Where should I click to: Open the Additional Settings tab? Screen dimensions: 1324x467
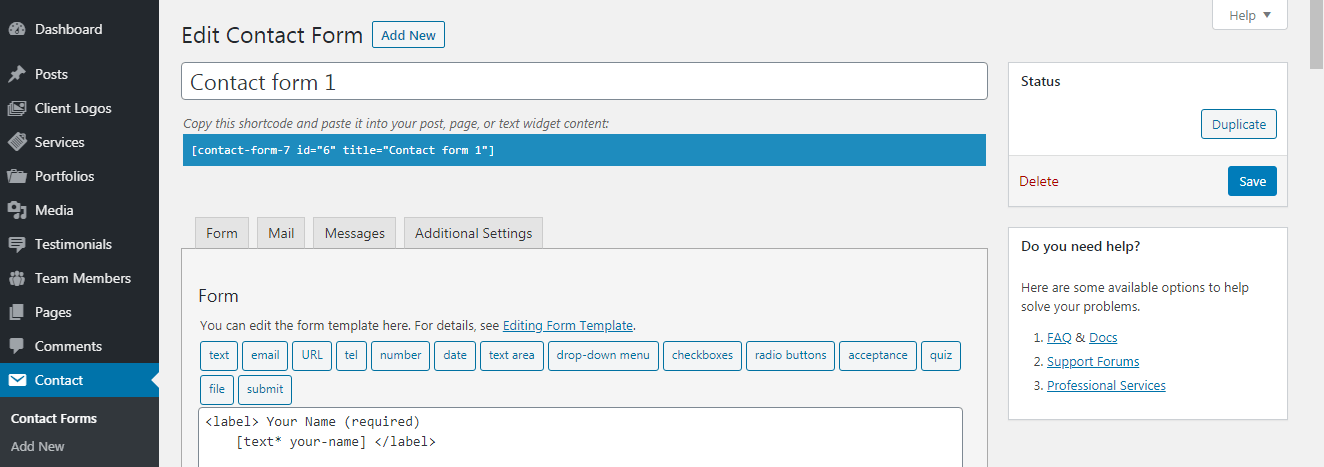(473, 233)
